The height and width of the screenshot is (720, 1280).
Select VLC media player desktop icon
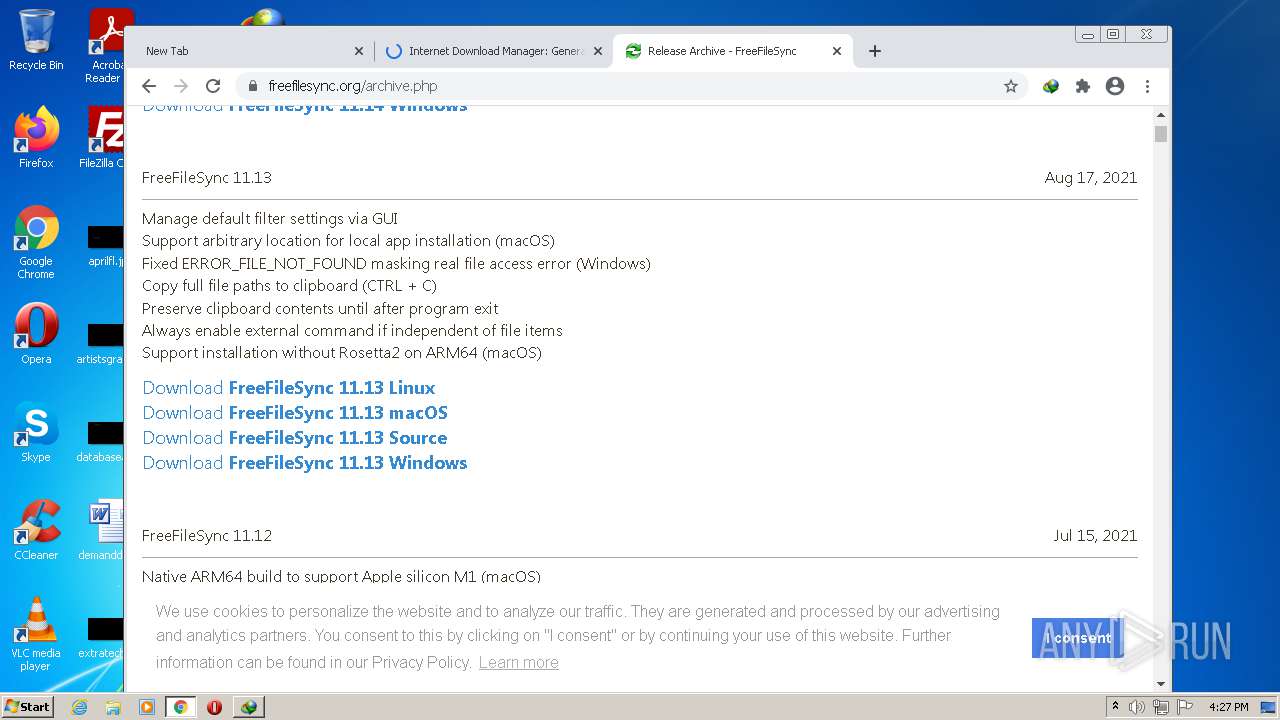click(36, 634)
